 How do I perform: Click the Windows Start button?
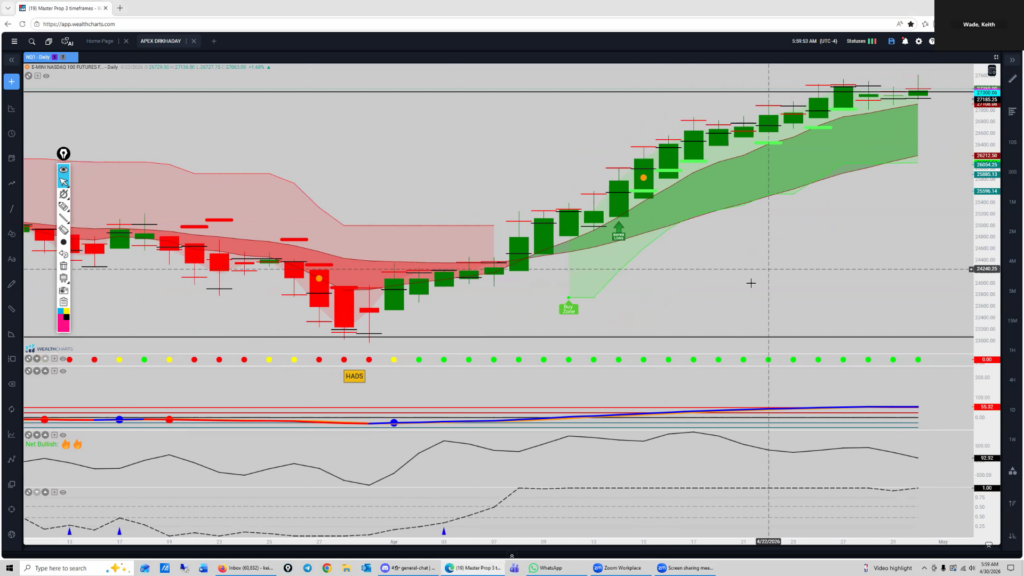coord(9,568)
